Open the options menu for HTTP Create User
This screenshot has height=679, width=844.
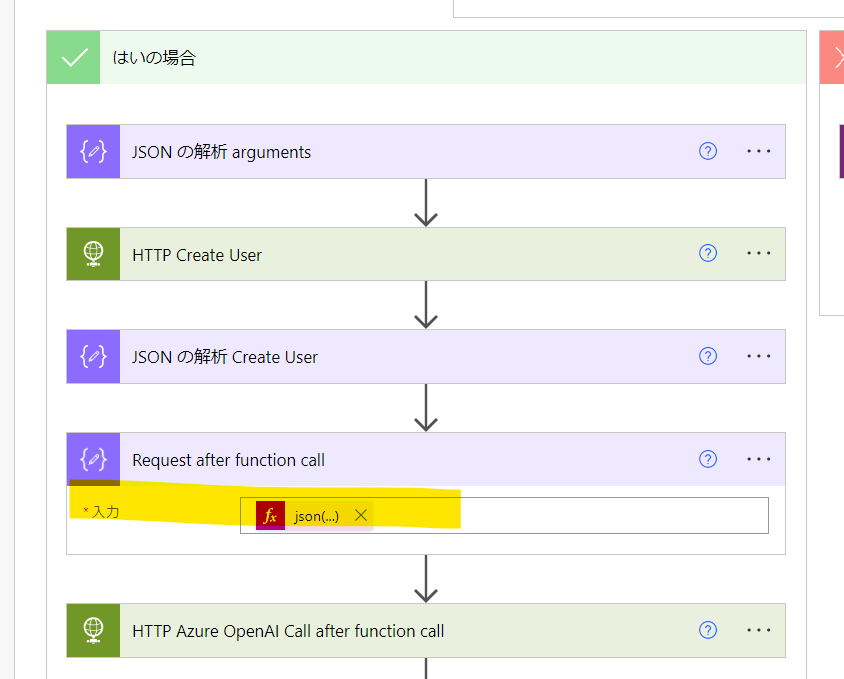coord(758,253)
